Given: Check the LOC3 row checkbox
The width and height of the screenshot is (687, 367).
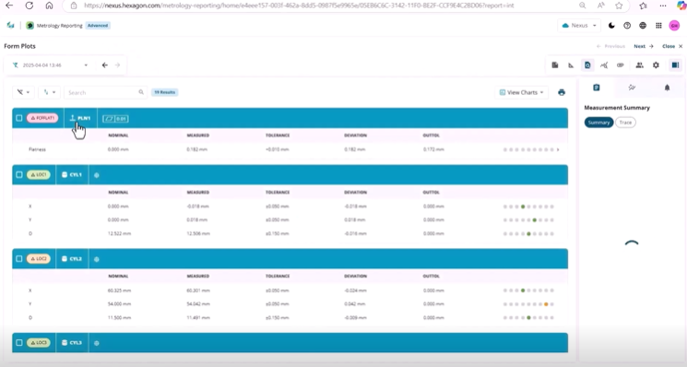Looking at the screenshot, I should click(19, 343).
